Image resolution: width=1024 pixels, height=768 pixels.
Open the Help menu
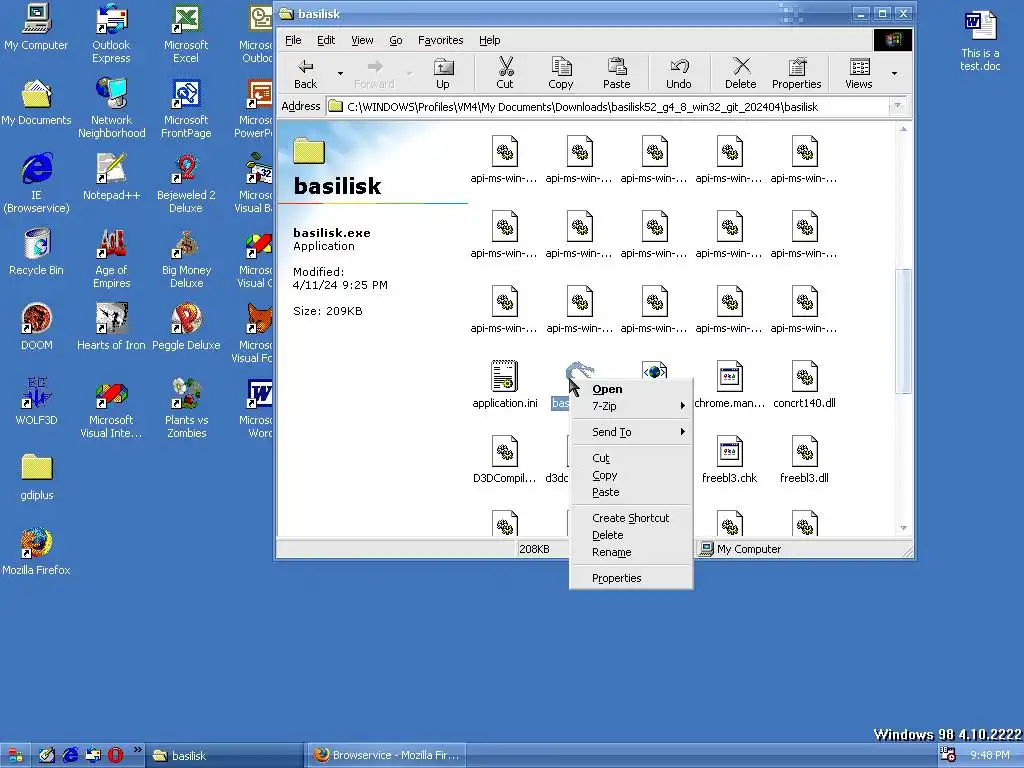click(x=489, y=40)
